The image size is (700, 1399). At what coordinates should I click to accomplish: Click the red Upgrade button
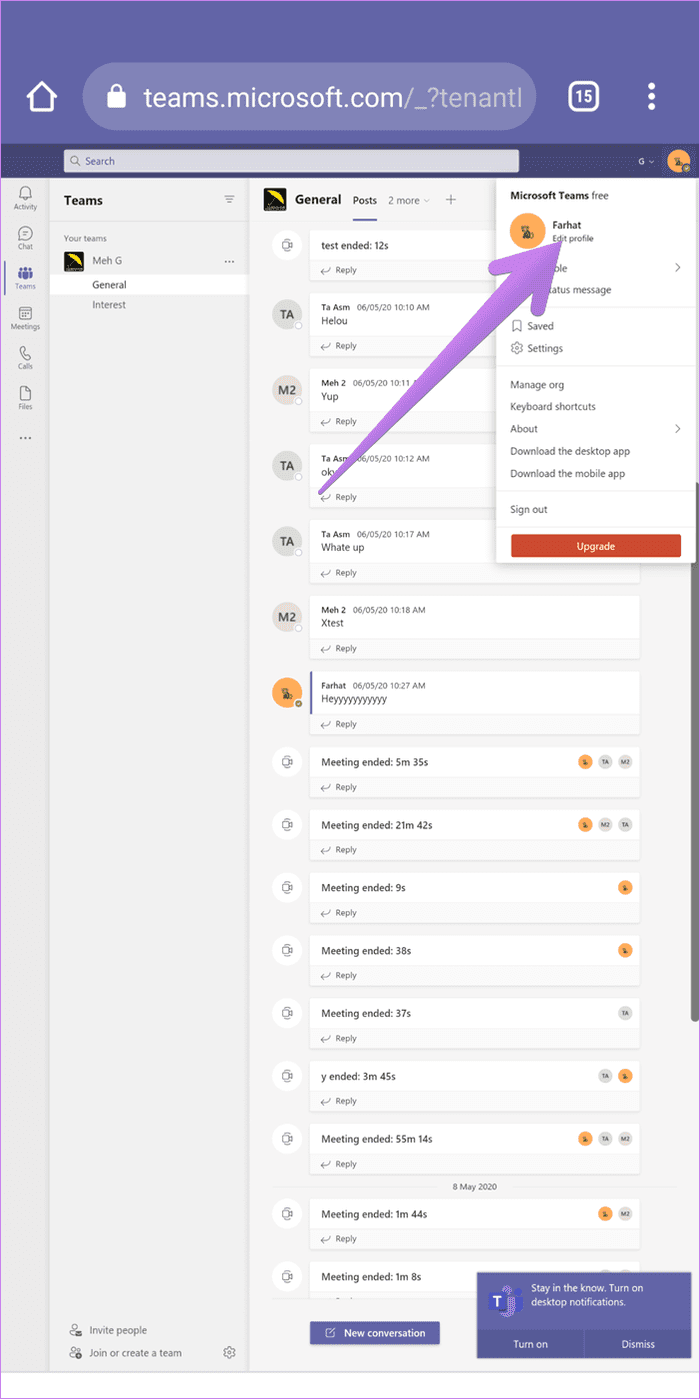596,546
